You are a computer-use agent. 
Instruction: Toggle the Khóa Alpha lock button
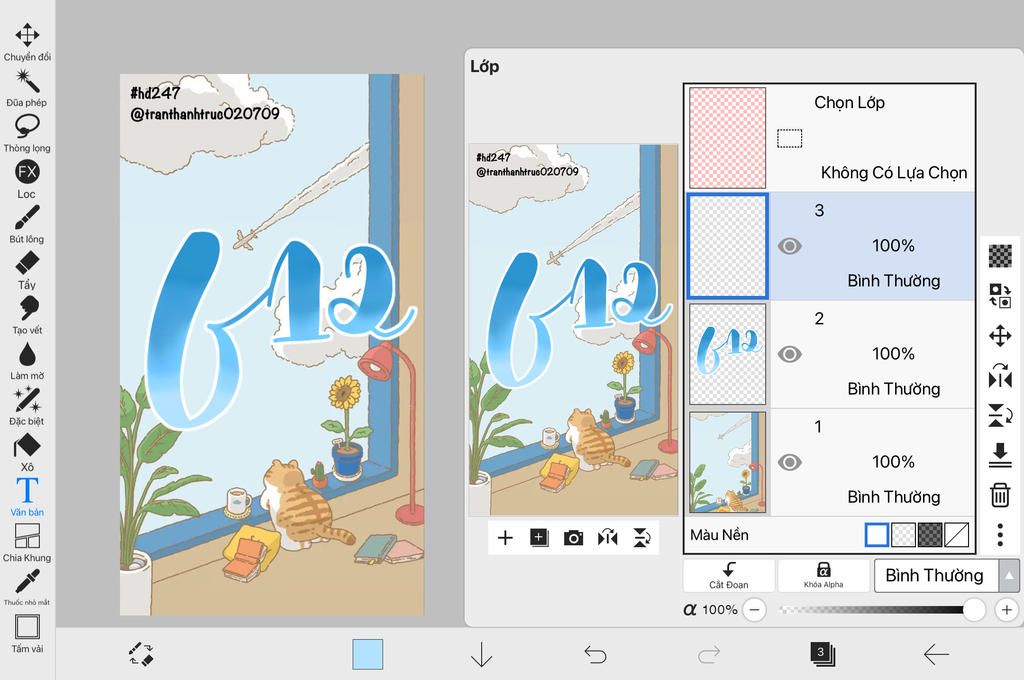pos(824,575)
